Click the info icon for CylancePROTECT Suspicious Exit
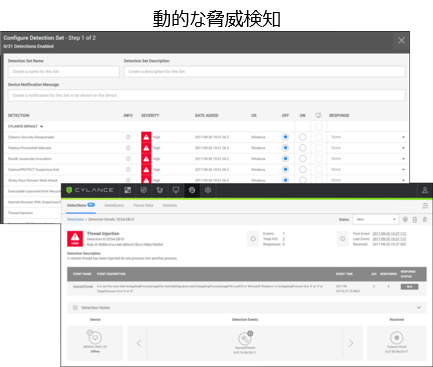This screenshot has width=433, height=367. (x=128, y=169)
